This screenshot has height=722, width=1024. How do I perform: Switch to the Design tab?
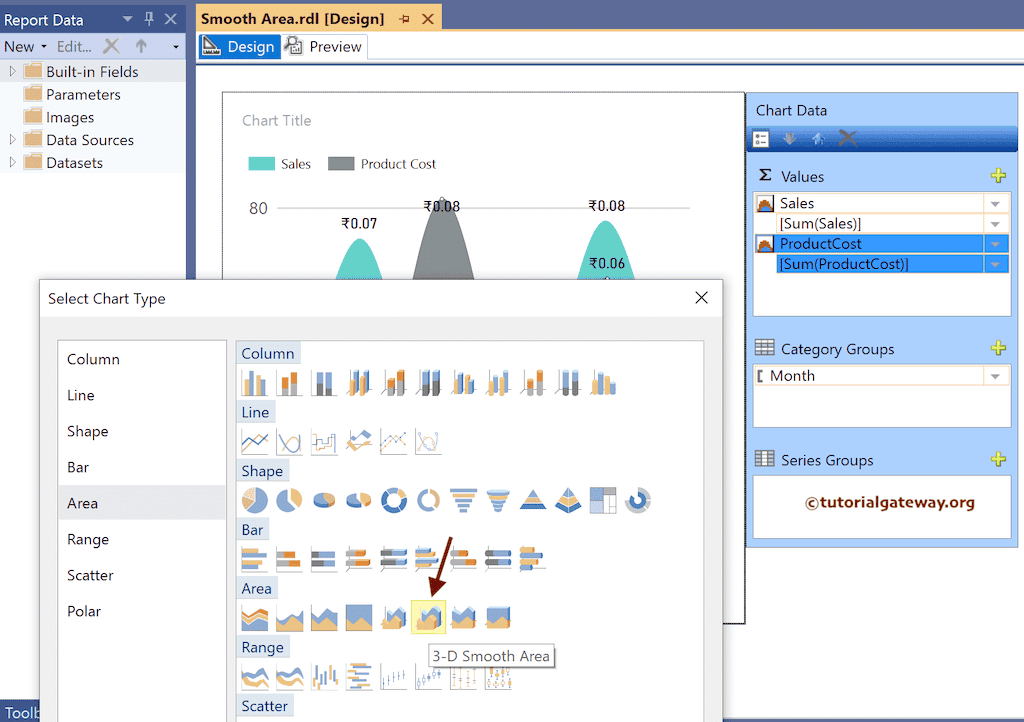tap(239, 46)
